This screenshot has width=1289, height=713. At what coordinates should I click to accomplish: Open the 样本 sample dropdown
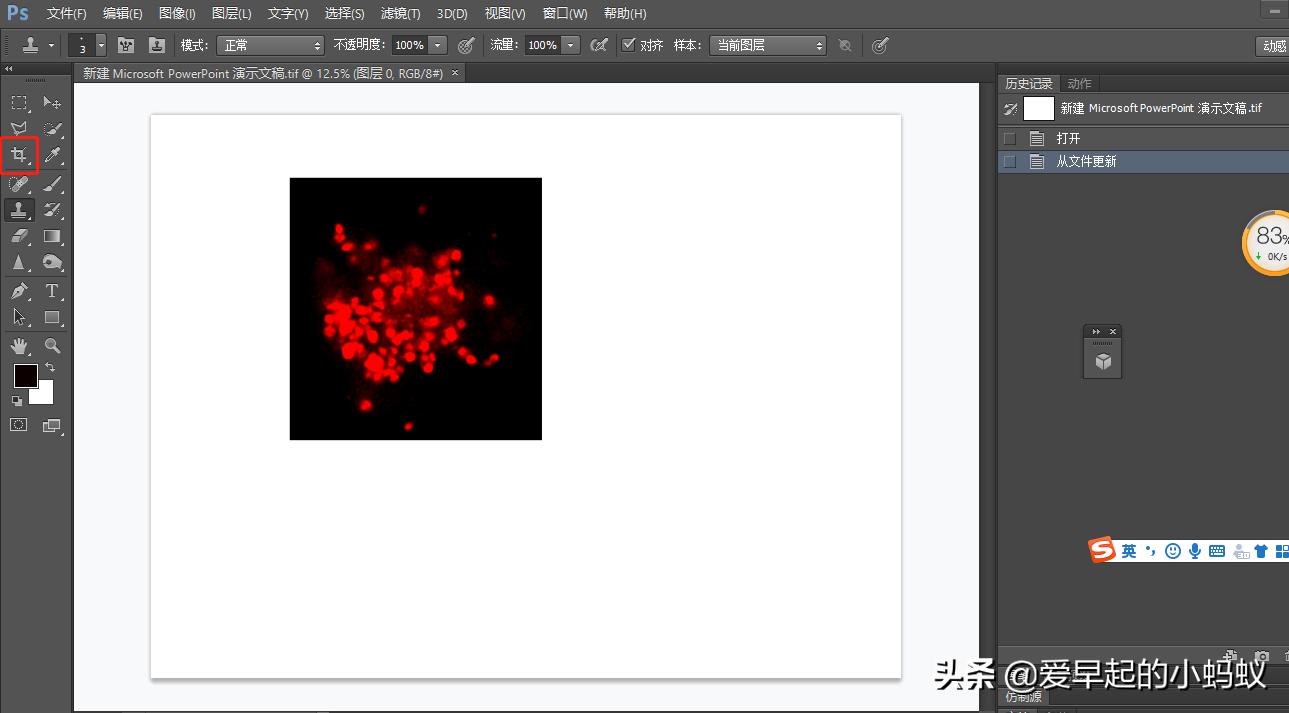coord(768,45)
